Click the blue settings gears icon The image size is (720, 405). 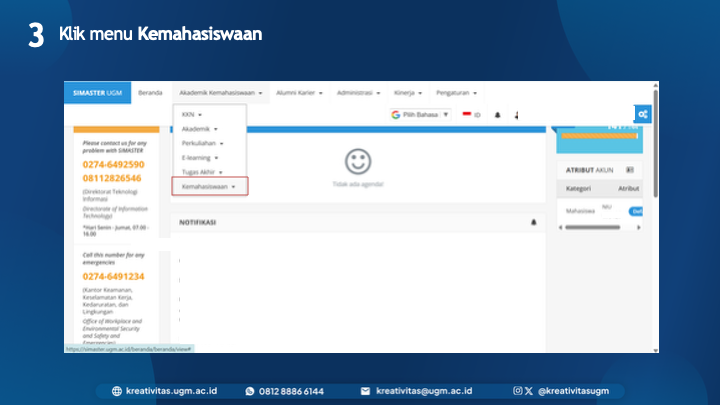[x=644, y=114]
